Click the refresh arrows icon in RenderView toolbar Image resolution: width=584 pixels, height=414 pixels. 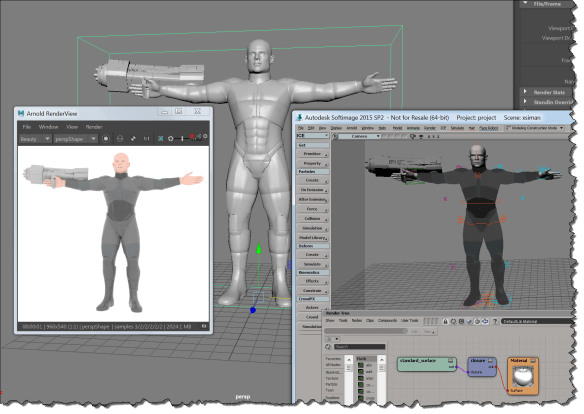tap(133, 138)
